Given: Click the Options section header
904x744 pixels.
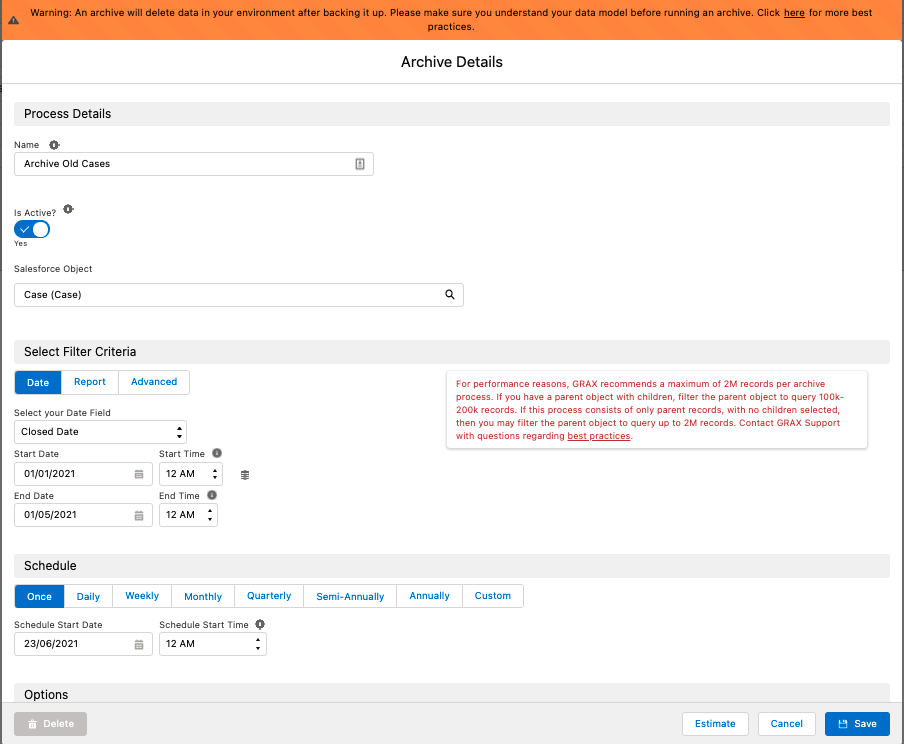Looking at the screenshot, I should click(x=452, y=693).
